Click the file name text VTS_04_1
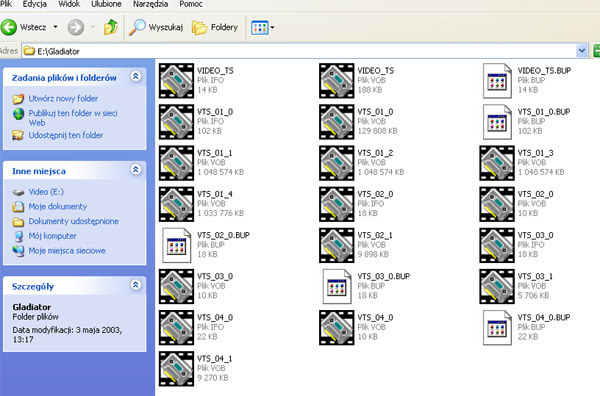The image size is (600, 396). click(x=214, y=359)
